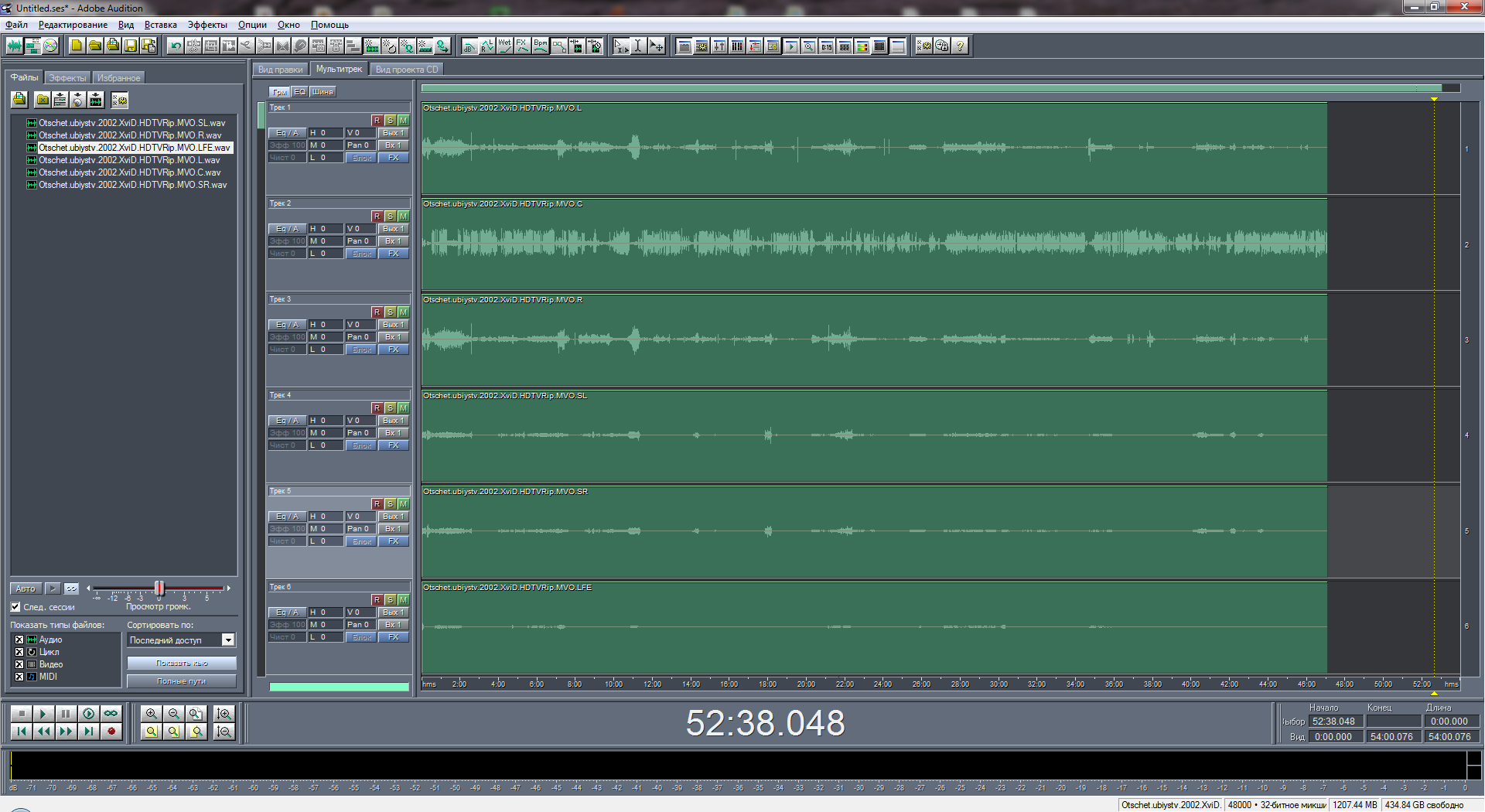Toggle the MIDI file type checkbox

pos(19,677)
